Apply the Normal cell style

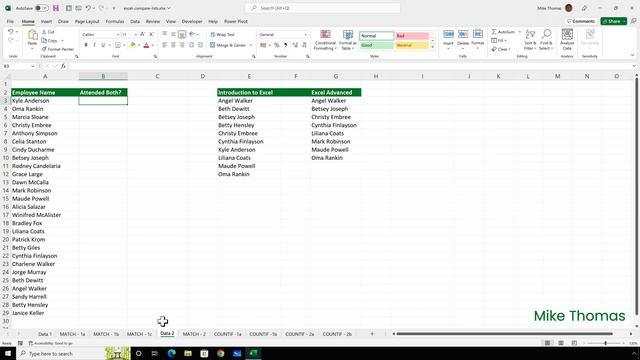point(376,36)
